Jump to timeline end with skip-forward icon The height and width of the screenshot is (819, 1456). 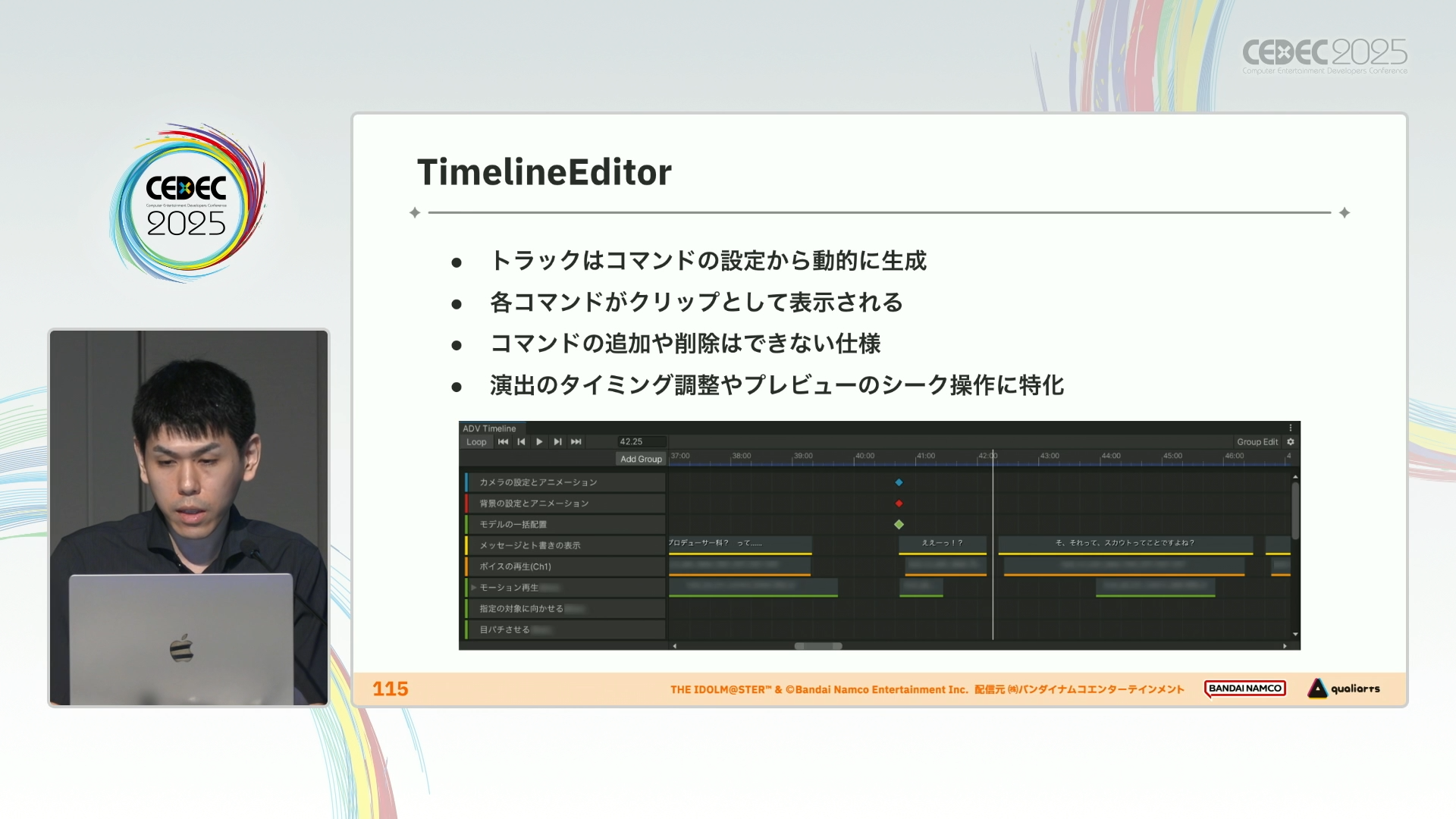pyautogui.click(x=576, y=441)
